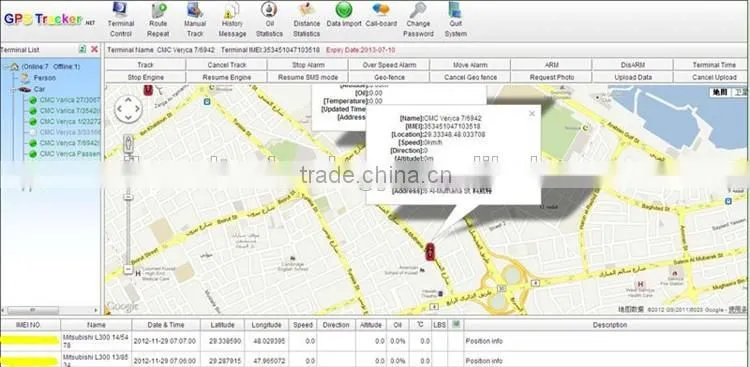Click the Cancel Geo fence button

coord(470,77)
